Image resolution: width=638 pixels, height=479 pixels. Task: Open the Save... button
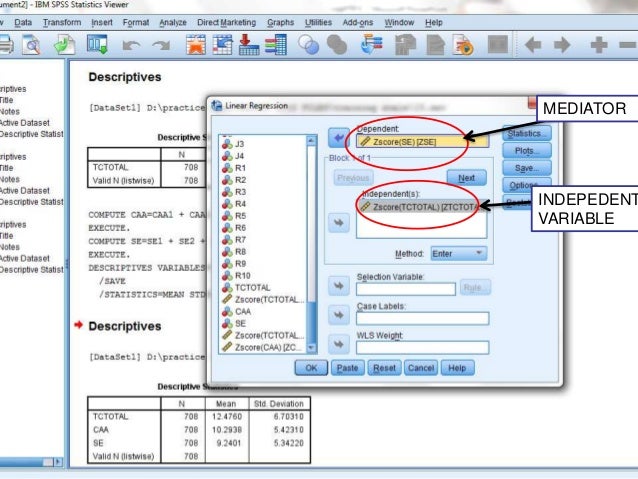pyautogui.click(x=527, y=168)
